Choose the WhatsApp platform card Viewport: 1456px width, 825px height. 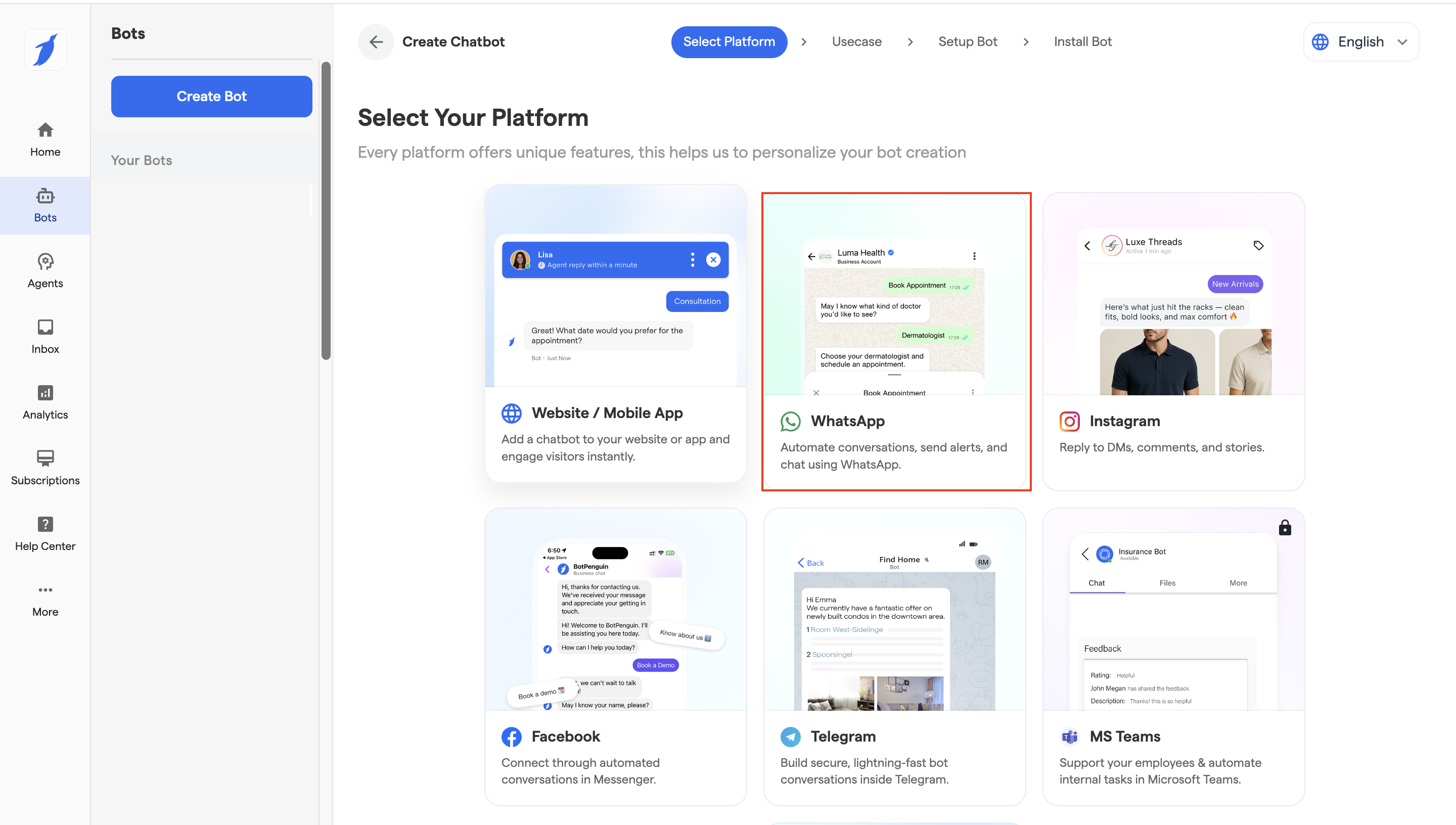pos(895,342)
